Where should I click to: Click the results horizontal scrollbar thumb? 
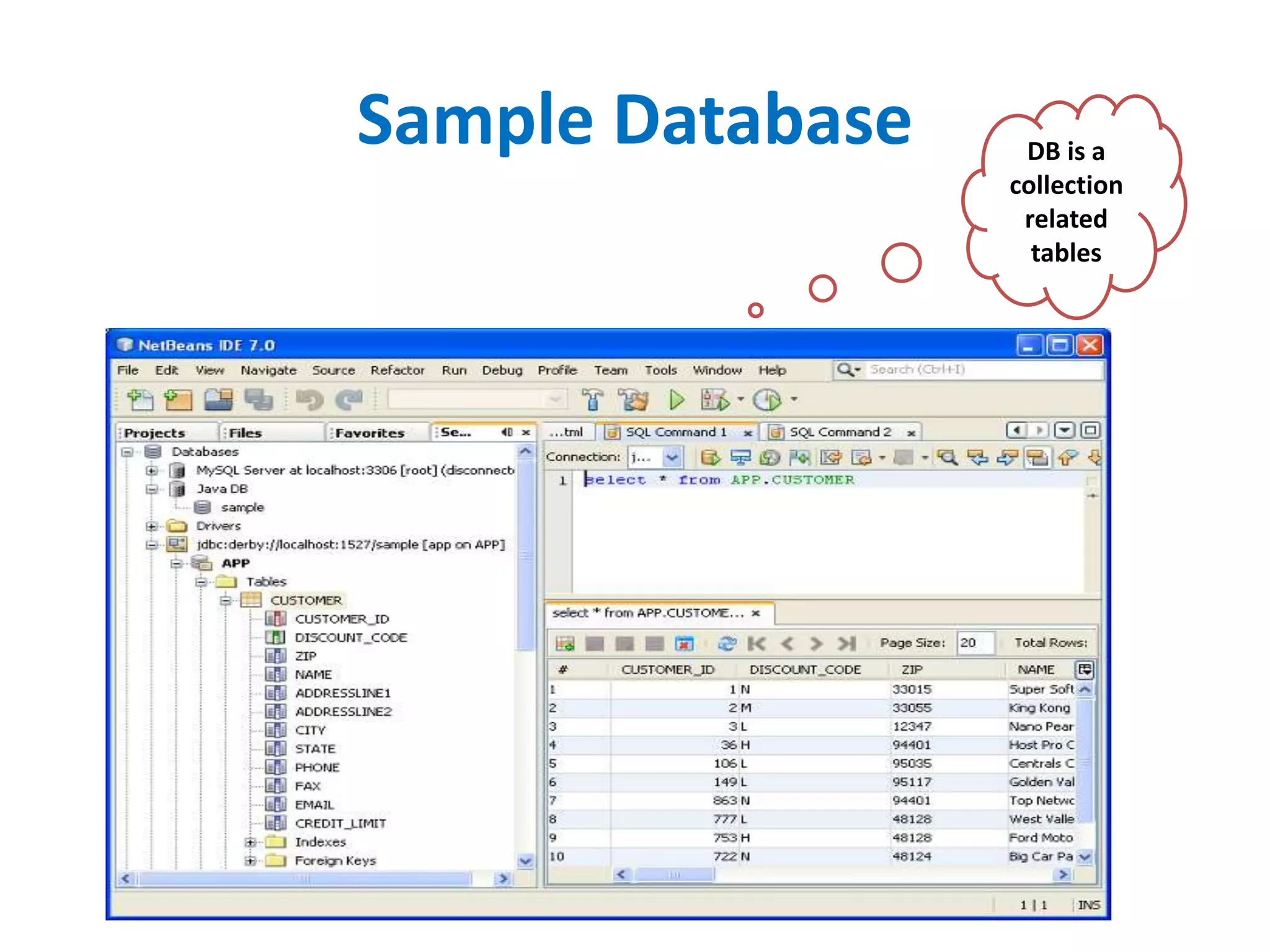(675, 875)
